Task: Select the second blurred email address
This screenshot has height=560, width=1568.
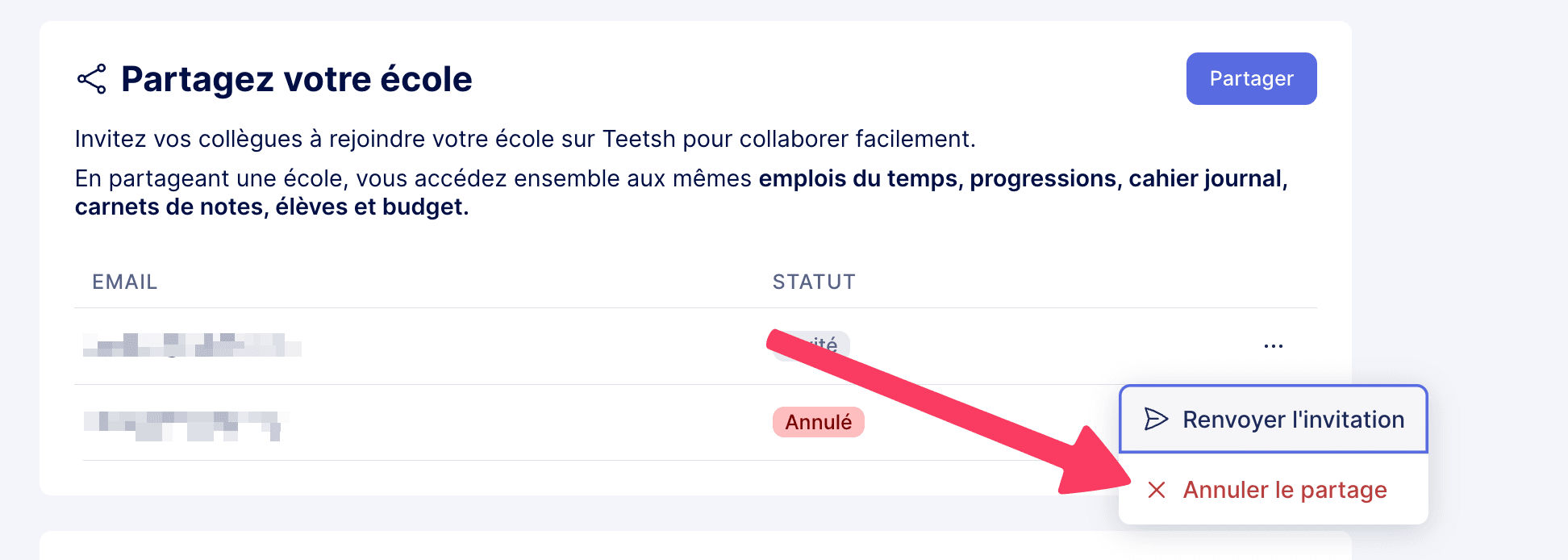Action: (185, 424)
